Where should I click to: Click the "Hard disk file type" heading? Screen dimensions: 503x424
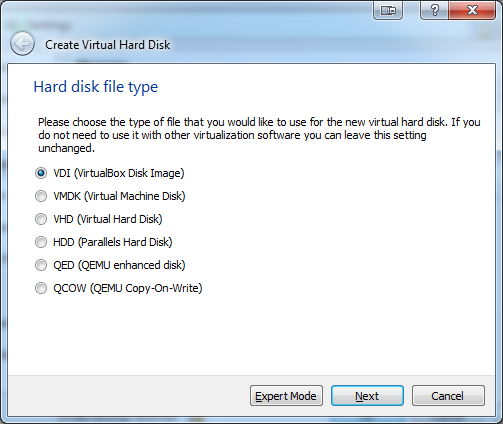click(x=96, y=87)
